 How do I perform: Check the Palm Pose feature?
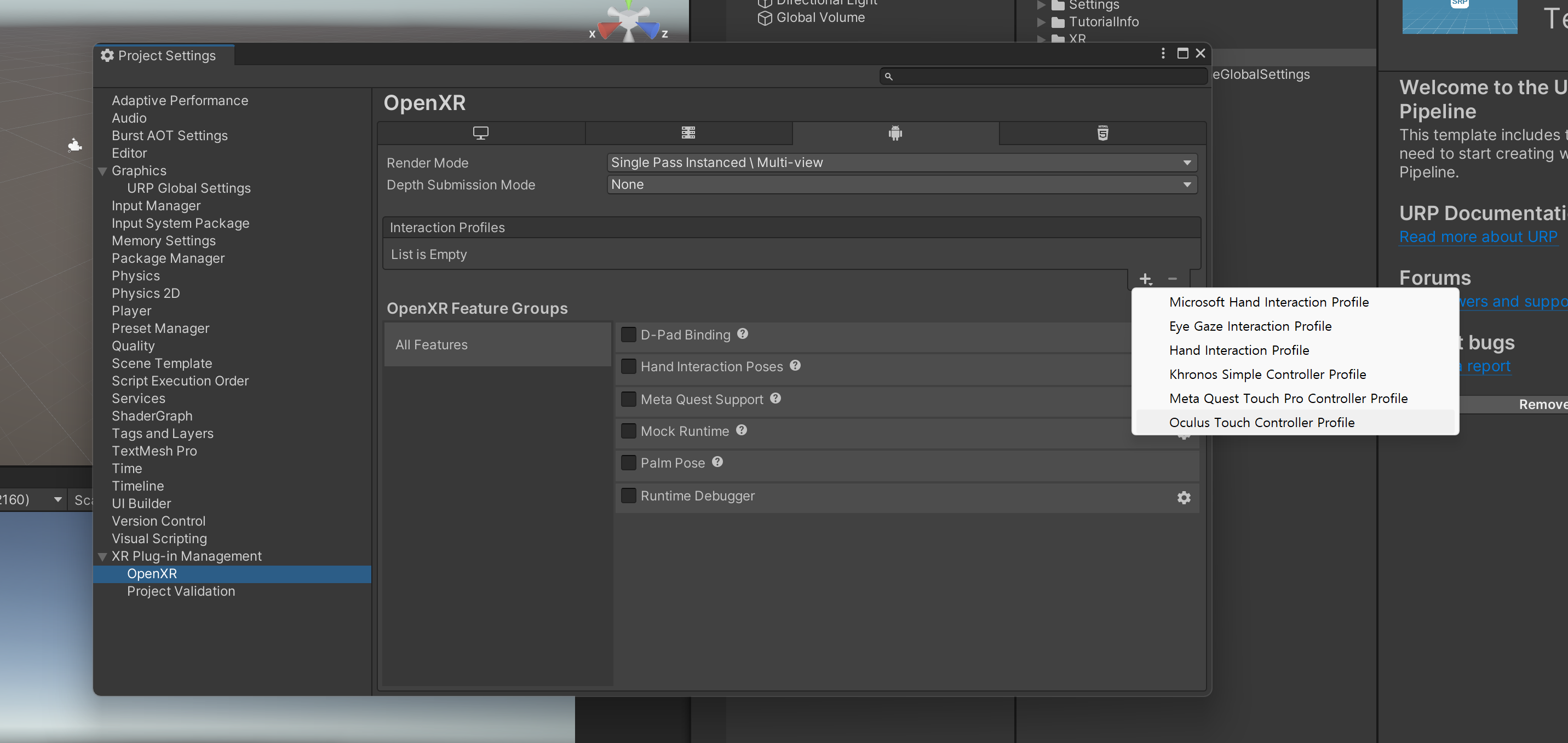click(x=628, y=463)
